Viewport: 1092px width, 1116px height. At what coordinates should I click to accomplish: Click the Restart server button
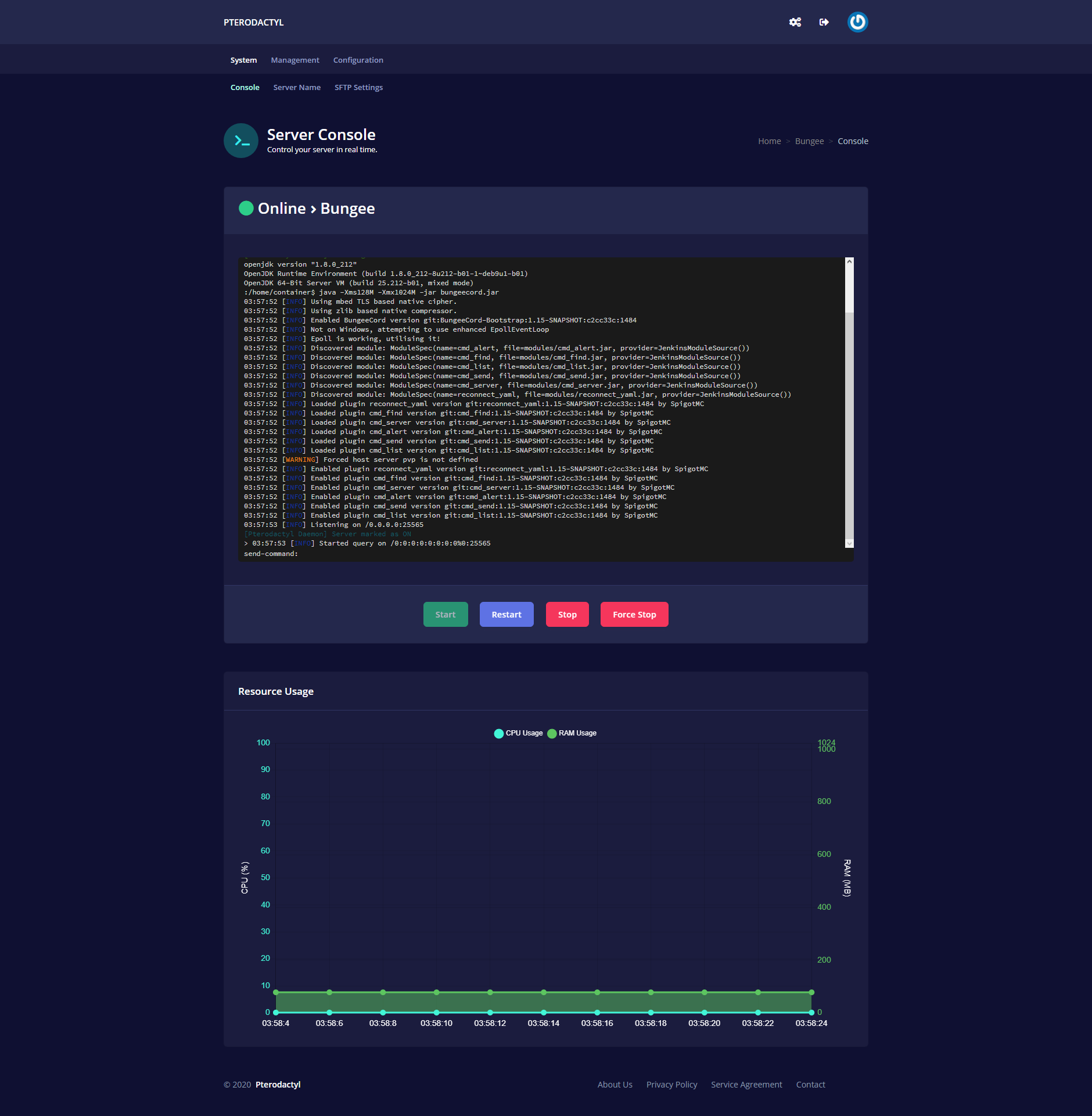tap(507, 615)
